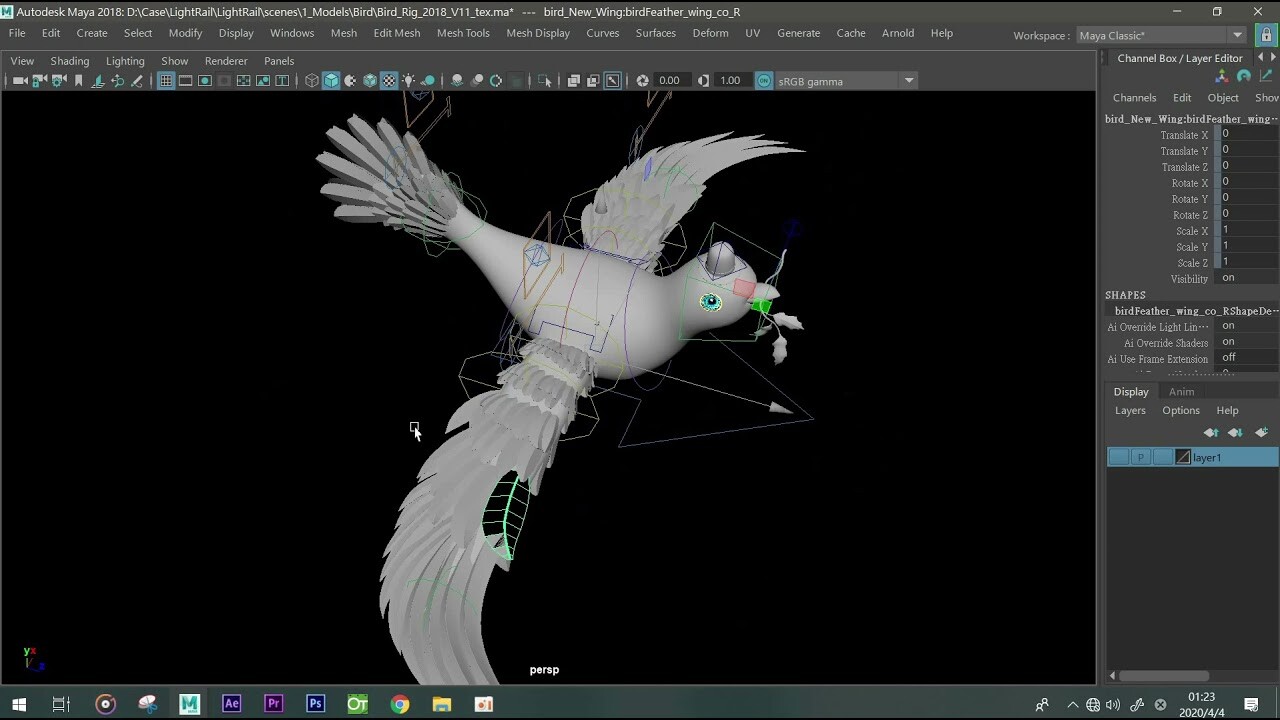Click the Move layer up arrow in Layer Editor
Screen dimensions: 1280x720
pyautogui.click(x=1211, y=432)
